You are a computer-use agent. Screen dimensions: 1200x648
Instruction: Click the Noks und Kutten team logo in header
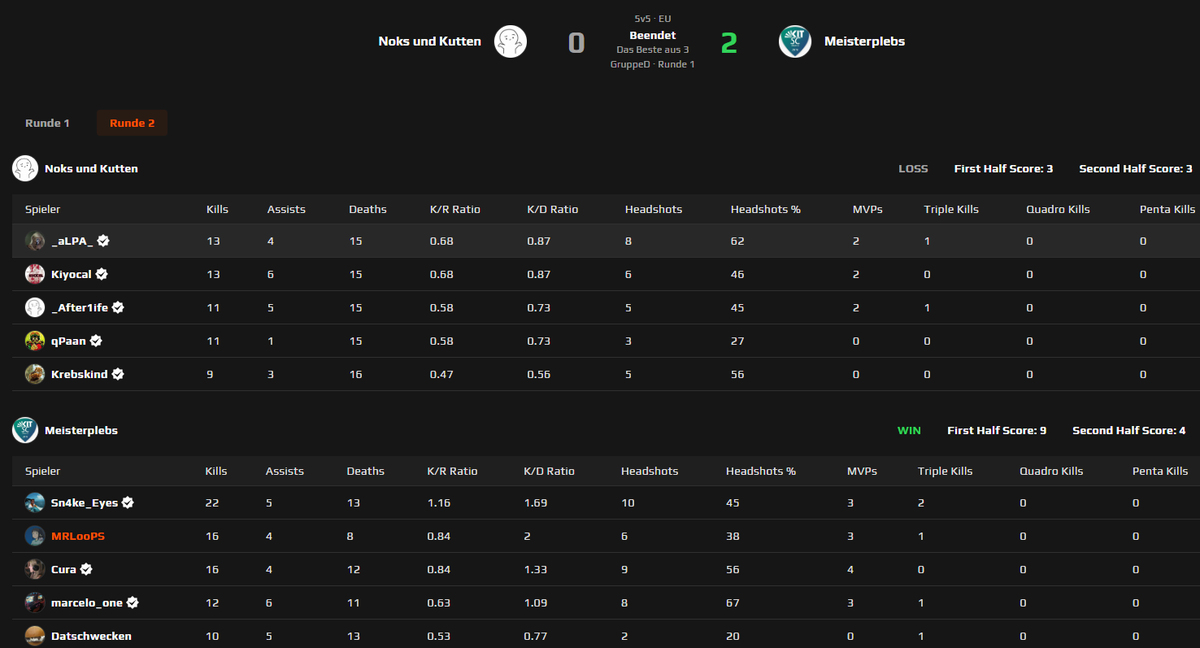(510, 41)
